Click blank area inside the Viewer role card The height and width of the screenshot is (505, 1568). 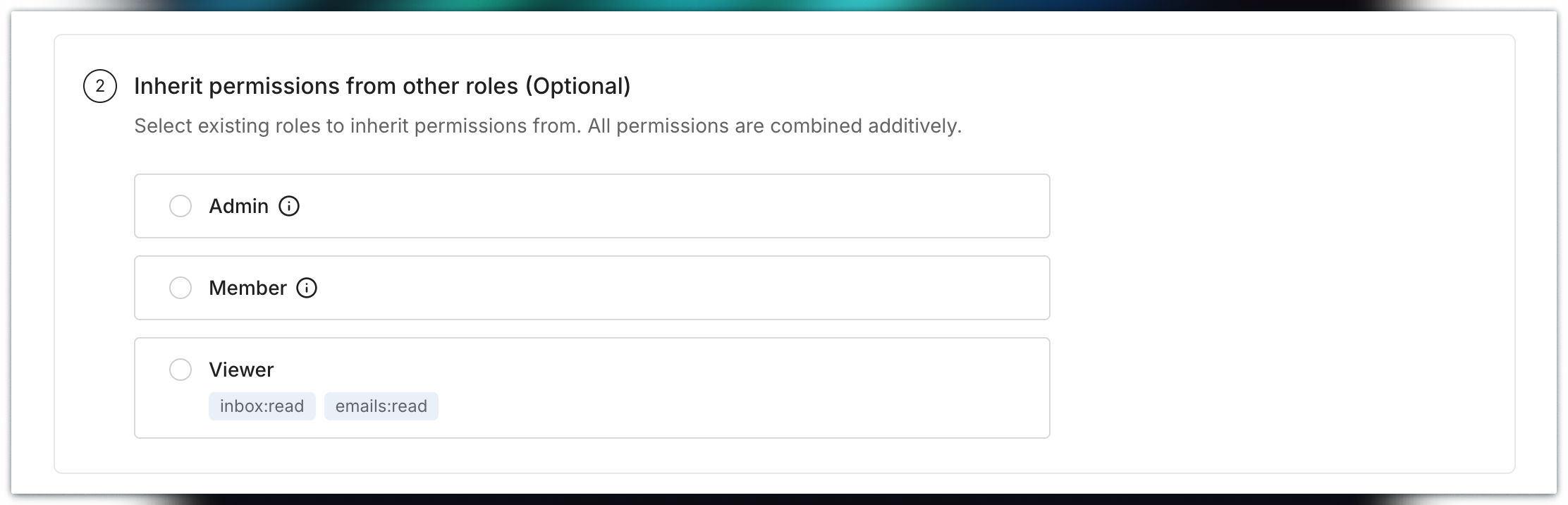click(705, 388)
